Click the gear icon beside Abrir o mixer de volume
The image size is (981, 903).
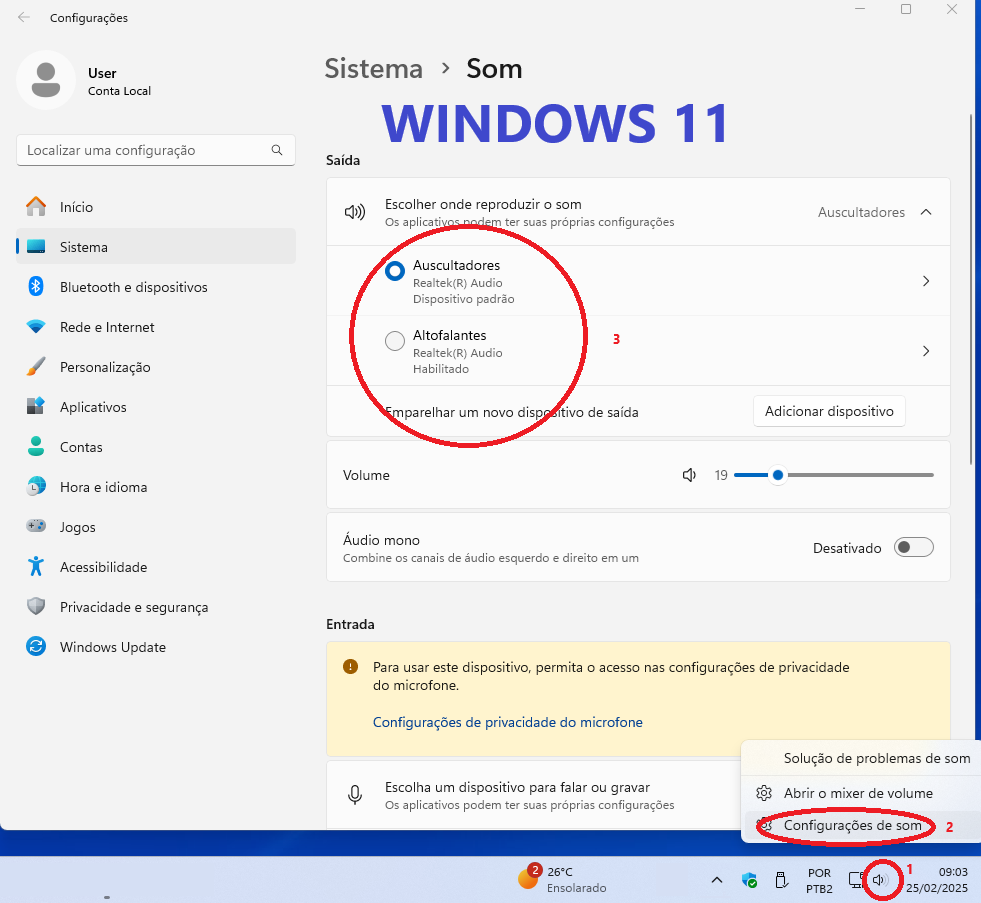(x=764, y=793)
